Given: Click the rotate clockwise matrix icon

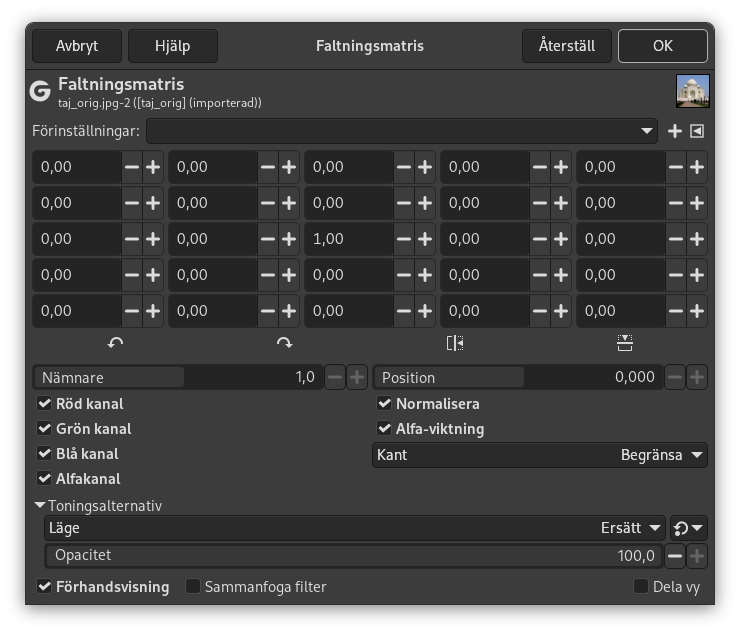Looking at the screenshot, I should pyautogui.click(x=284, y=343).
